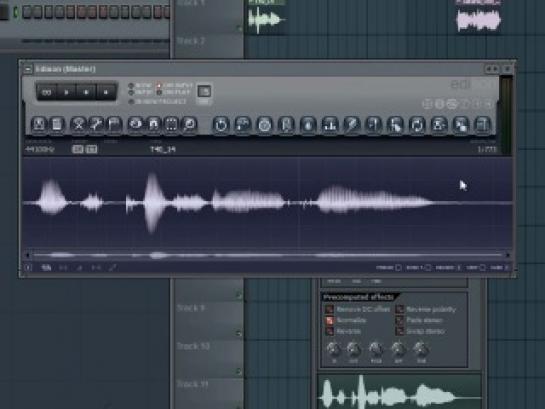Image resolution: width=545 pixels, height=409 pixels.
Task: Click the 44100Hz sample rate readout
Action: pos(40,149)
